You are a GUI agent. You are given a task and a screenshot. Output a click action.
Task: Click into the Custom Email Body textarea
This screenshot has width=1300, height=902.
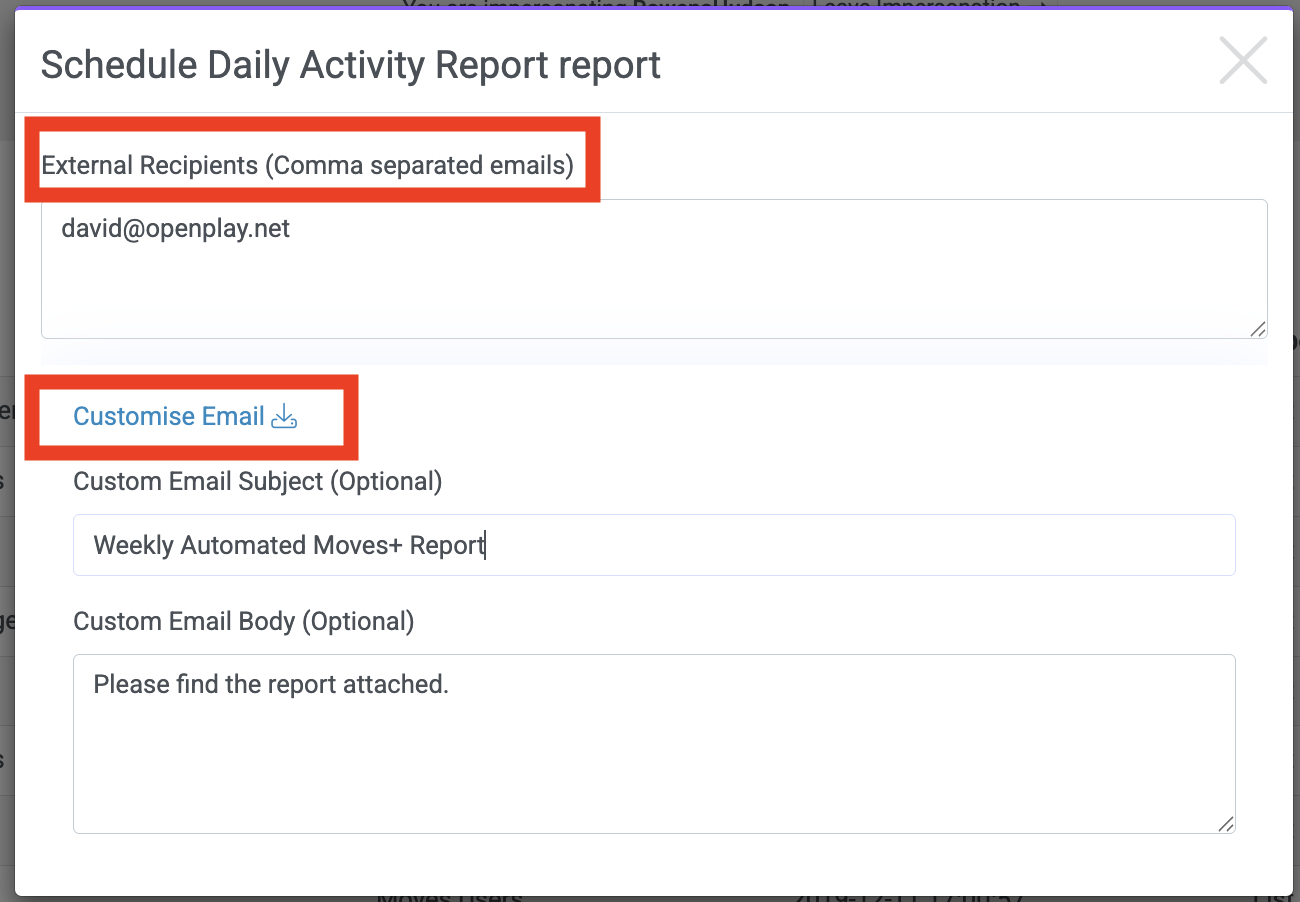654,744
